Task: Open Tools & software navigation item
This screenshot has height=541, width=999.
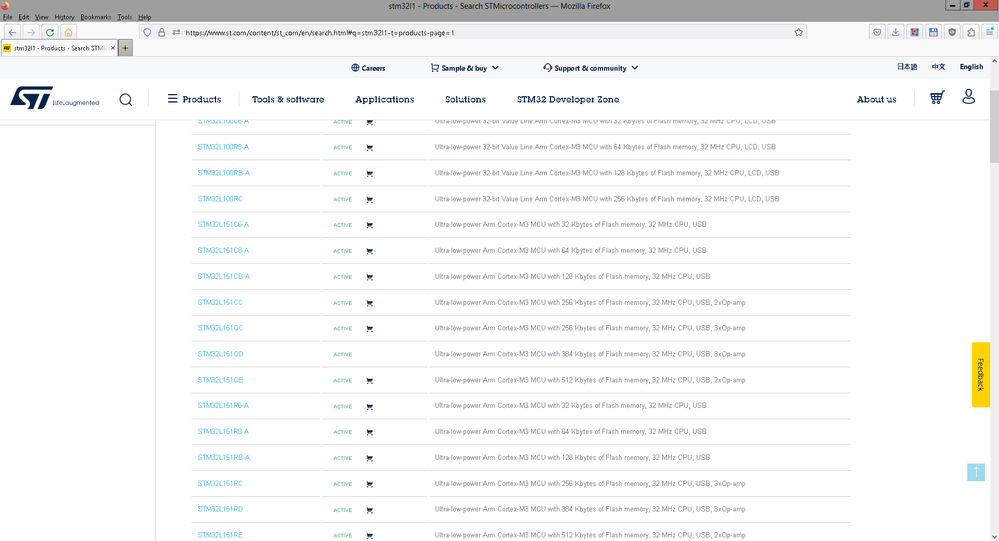Action: click(288, 99)
